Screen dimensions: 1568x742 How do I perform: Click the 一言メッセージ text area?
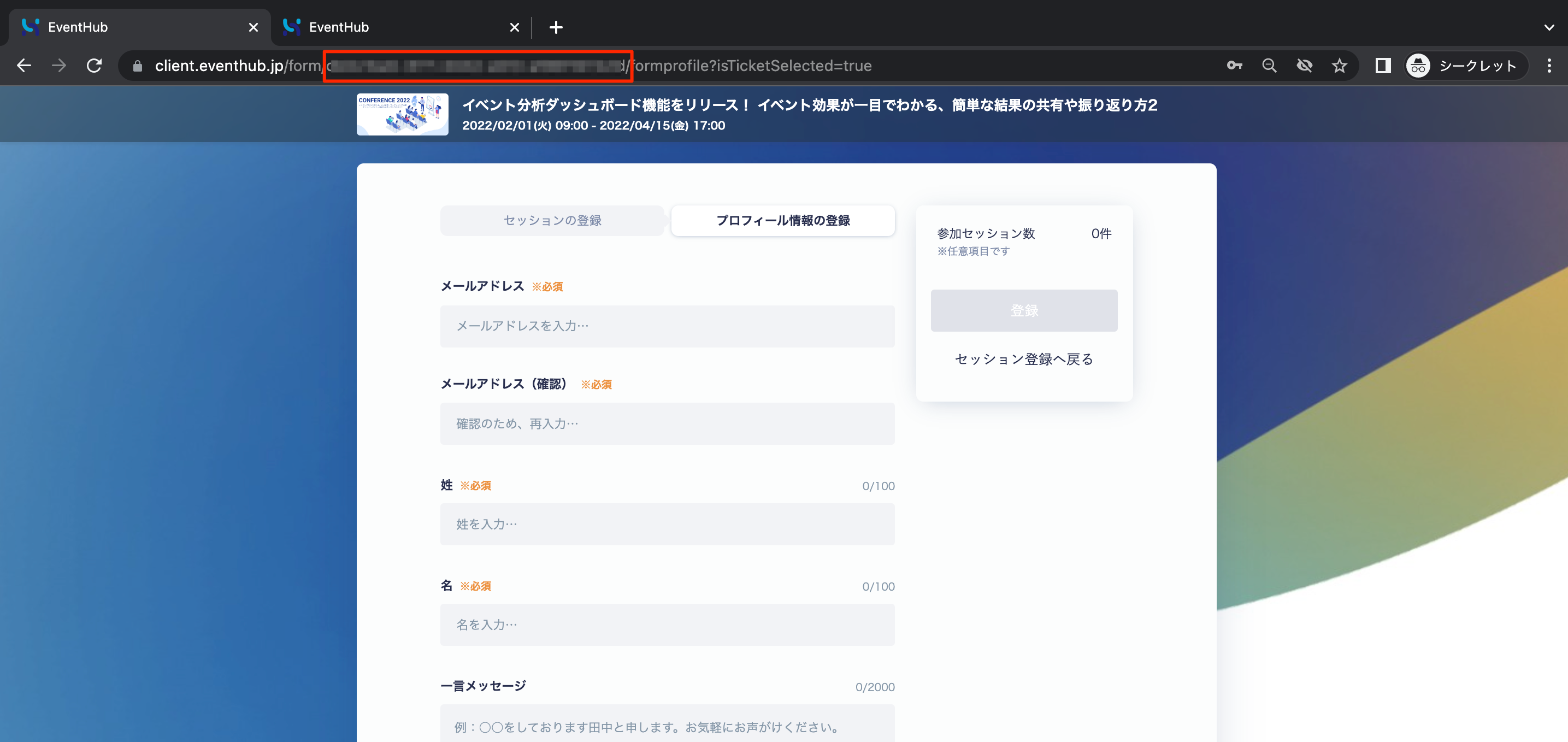(667, 724)
